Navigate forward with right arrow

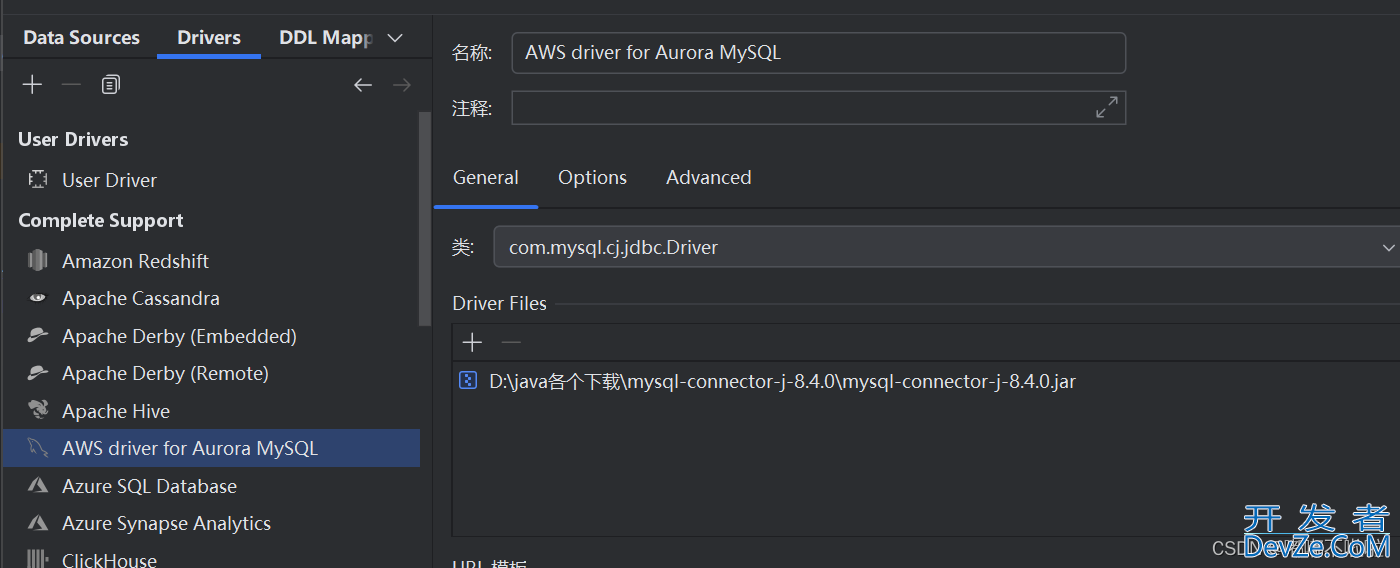point(402,85)
